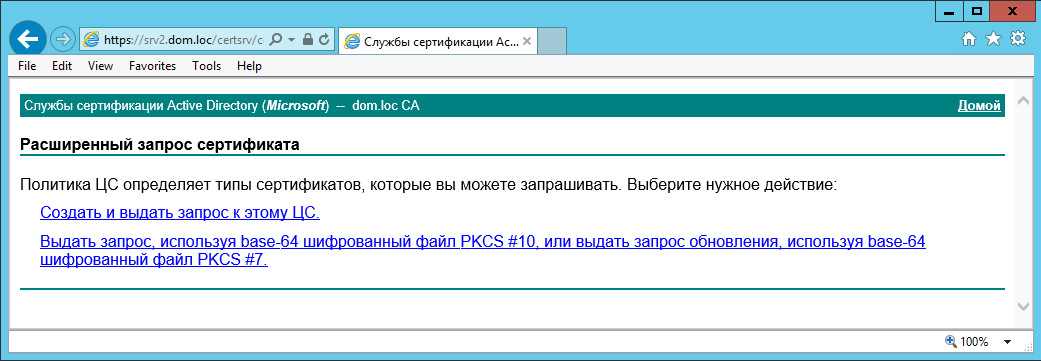Click the security padlock icon

click(307, 39)
